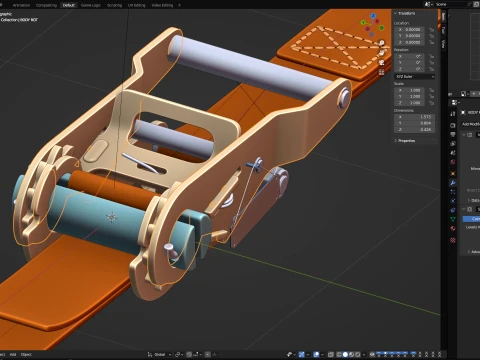The image size is (480, 360).
Task: Switch to Animation workspace tab
Action: [21, 5]
